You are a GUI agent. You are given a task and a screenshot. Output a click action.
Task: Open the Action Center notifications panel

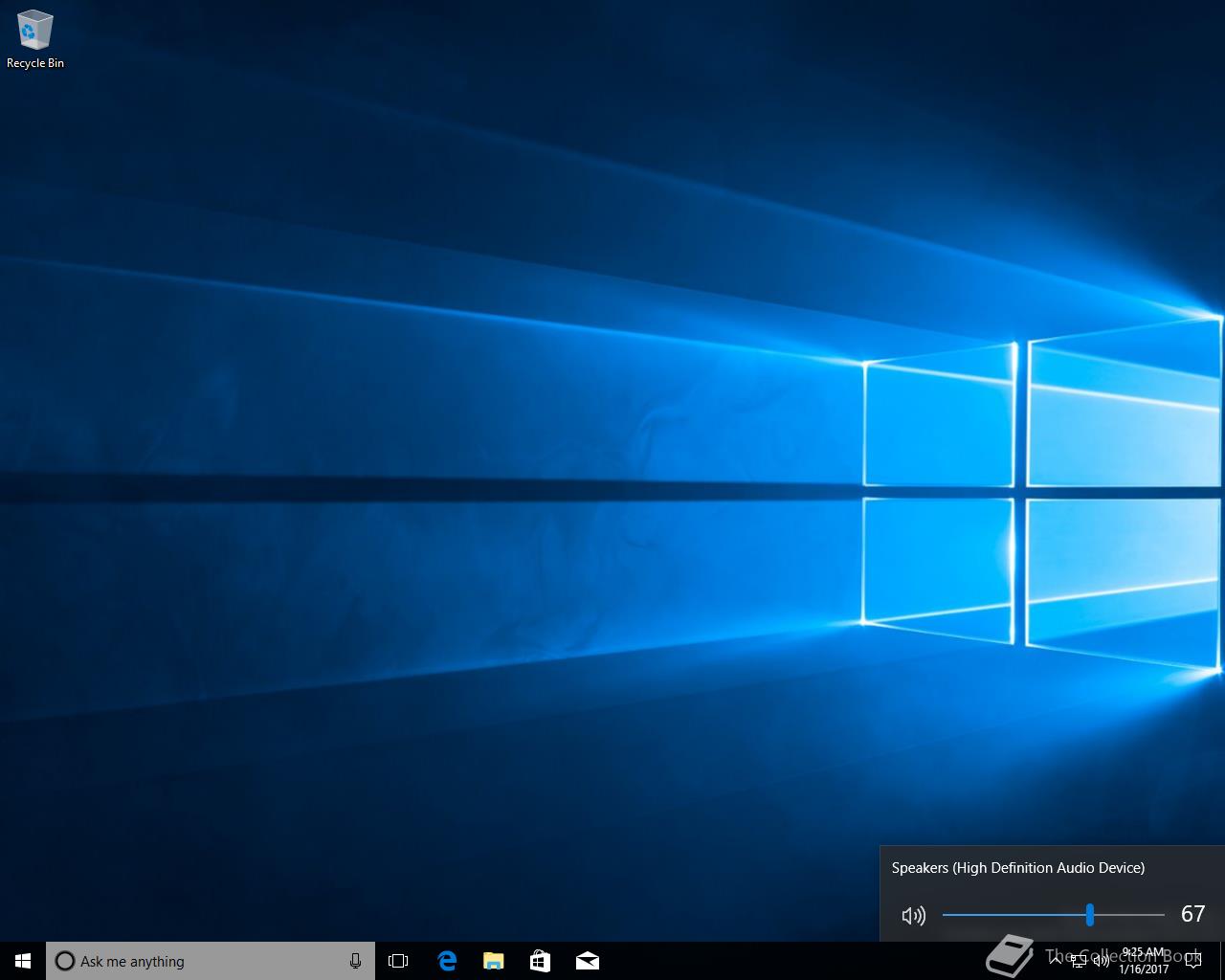click(1192, 961)
